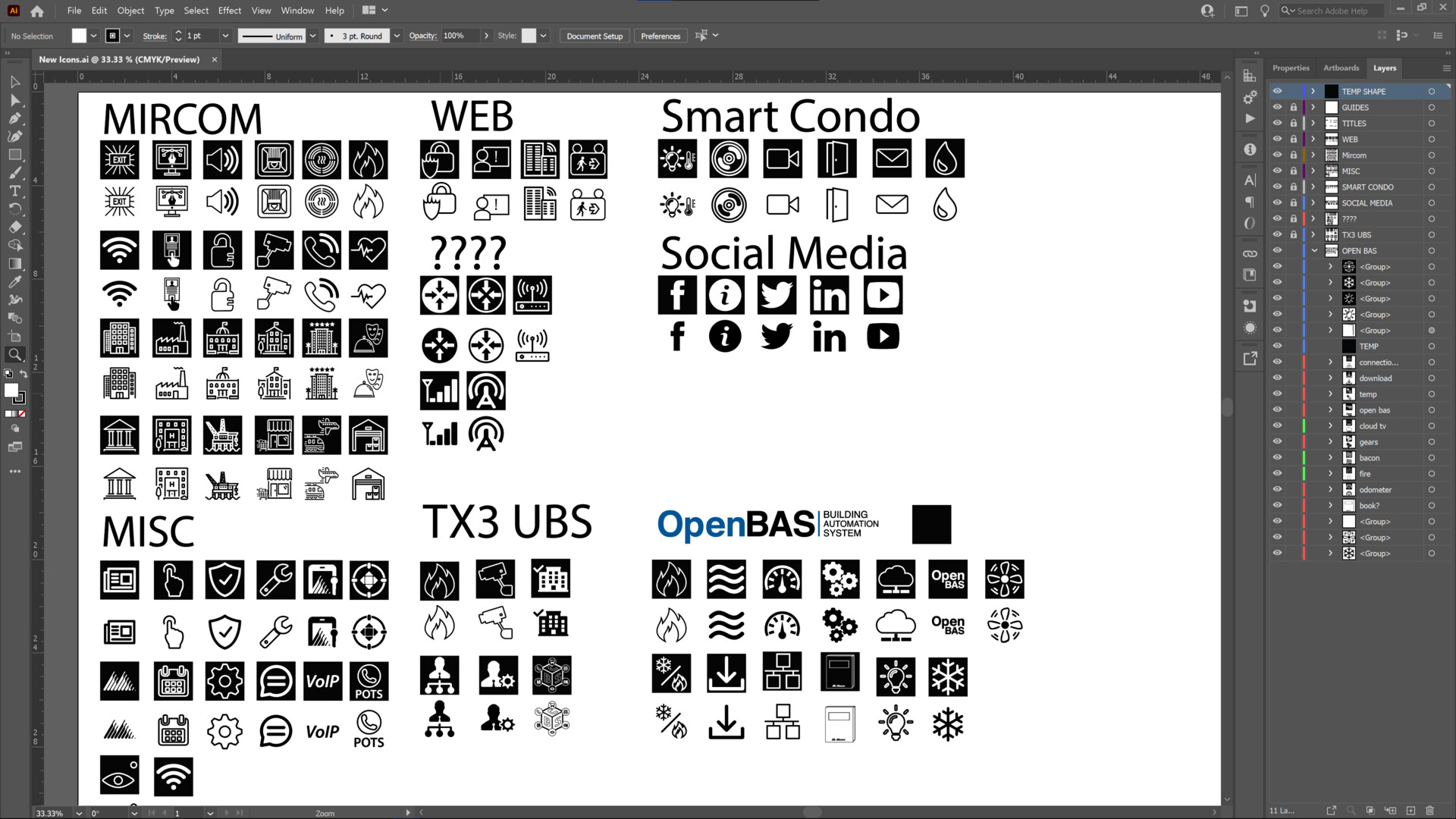Select the Type tool
The height and width of the screenshot is (819, 1456).
15,191
